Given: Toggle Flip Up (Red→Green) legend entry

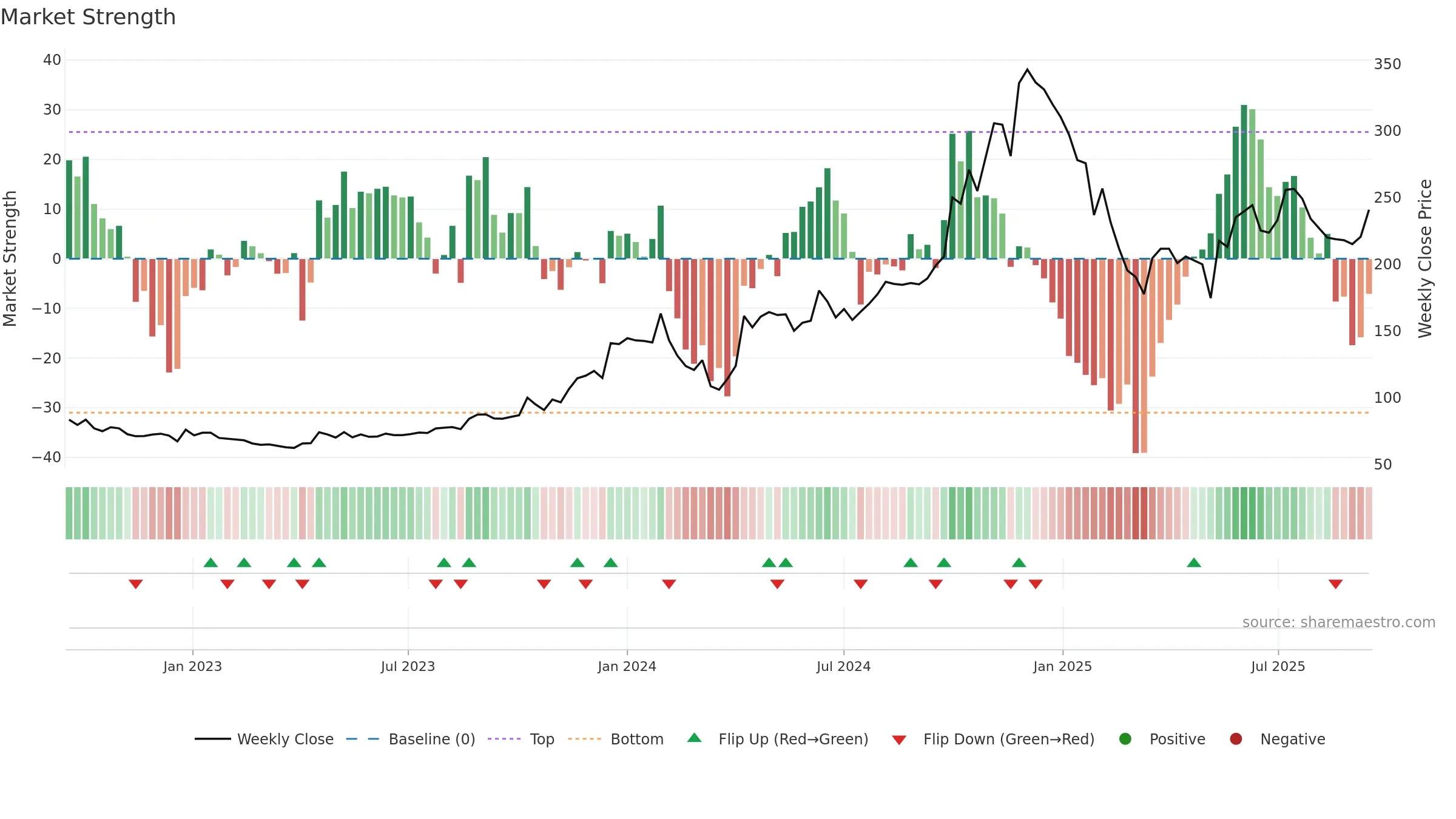Looking at the screenshot, I should point(778,739).
